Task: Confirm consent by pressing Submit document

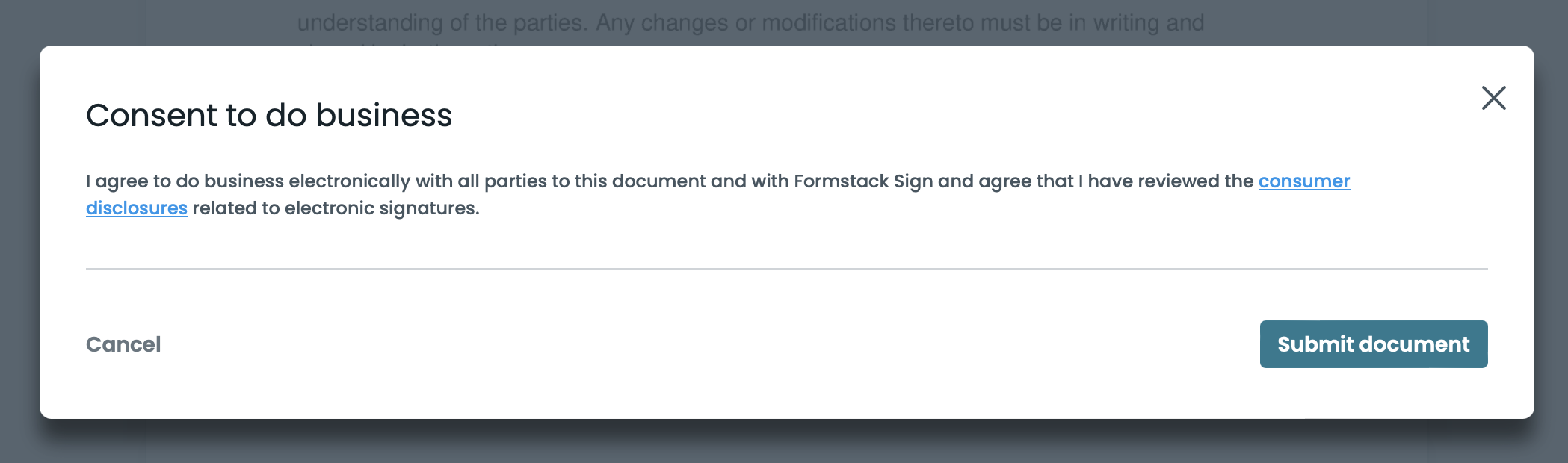Action: pyautogui.click(x=1373, y=344)
